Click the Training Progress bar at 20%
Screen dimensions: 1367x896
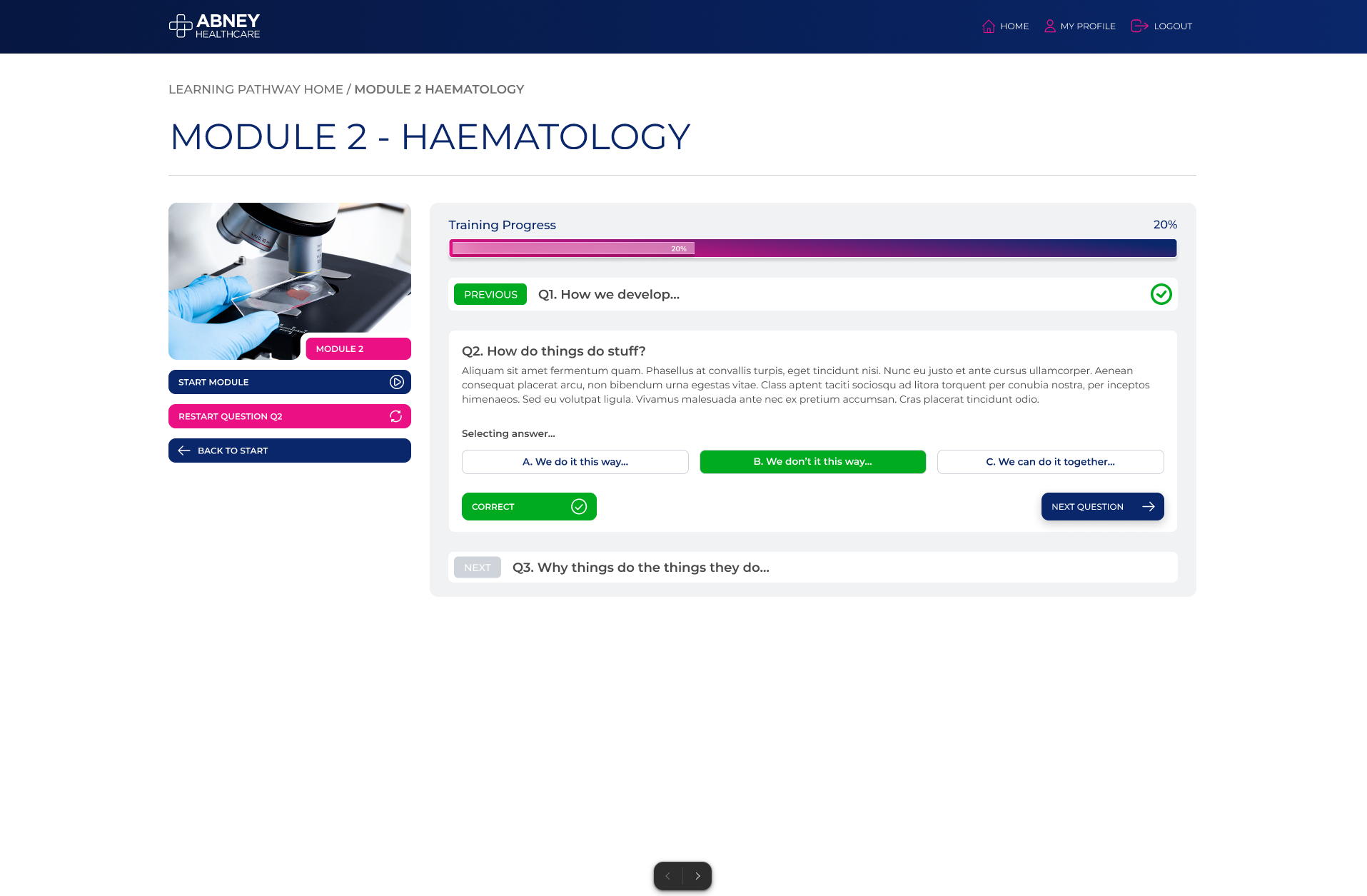tap(813, 248)
